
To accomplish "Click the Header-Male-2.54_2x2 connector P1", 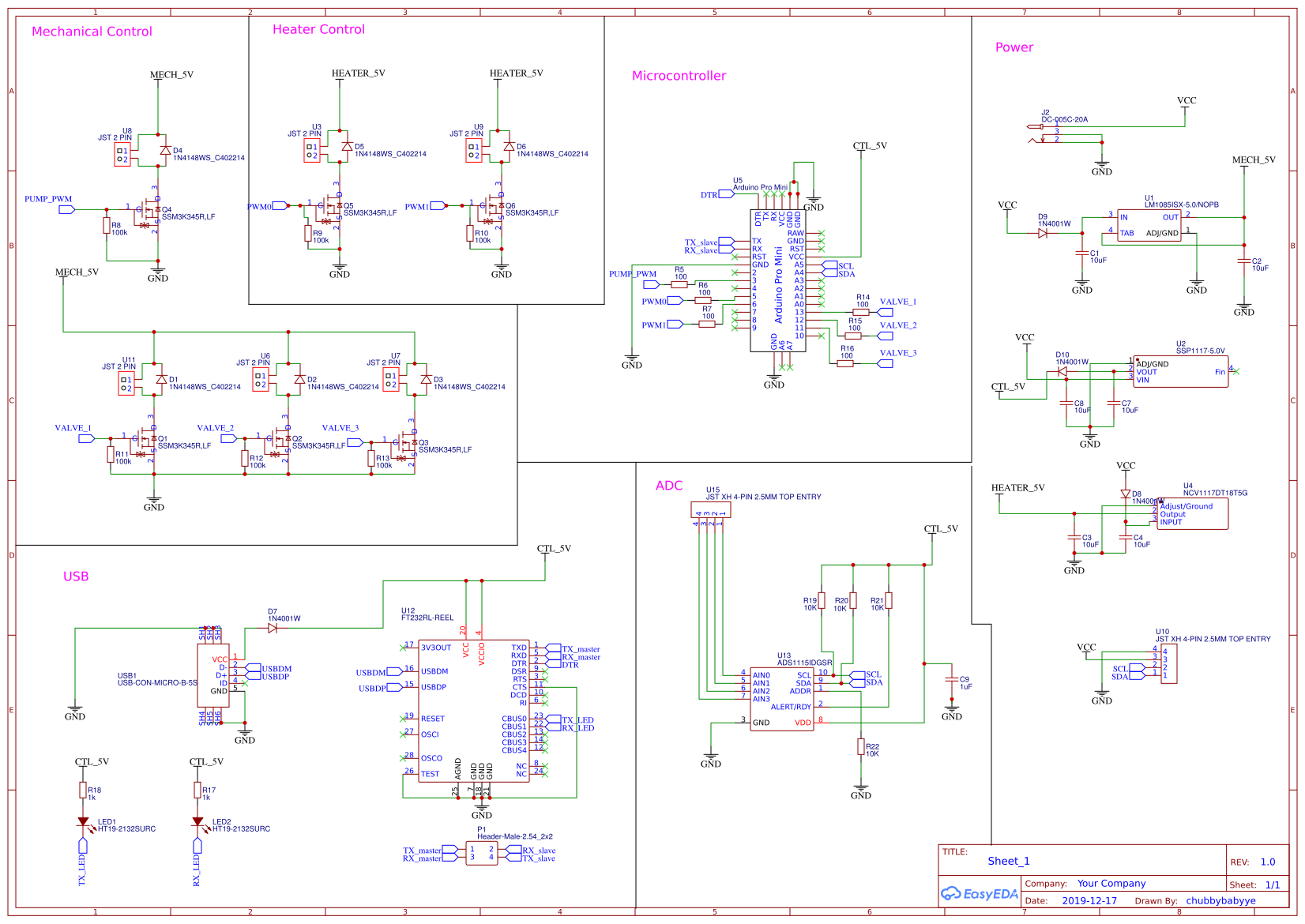I will click(481, 851).
